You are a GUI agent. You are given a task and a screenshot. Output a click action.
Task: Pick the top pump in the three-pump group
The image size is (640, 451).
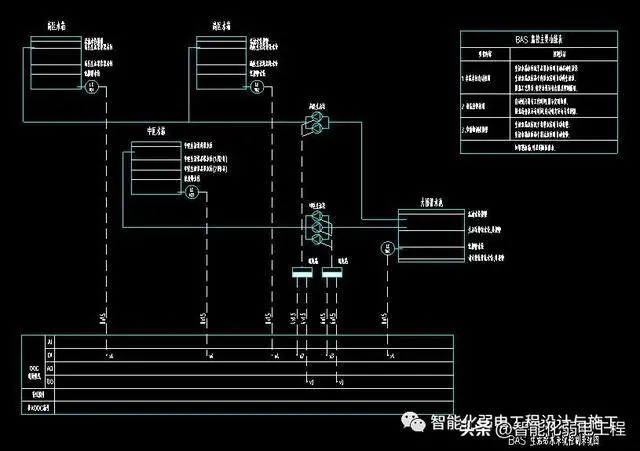click(x=317, y=216)
